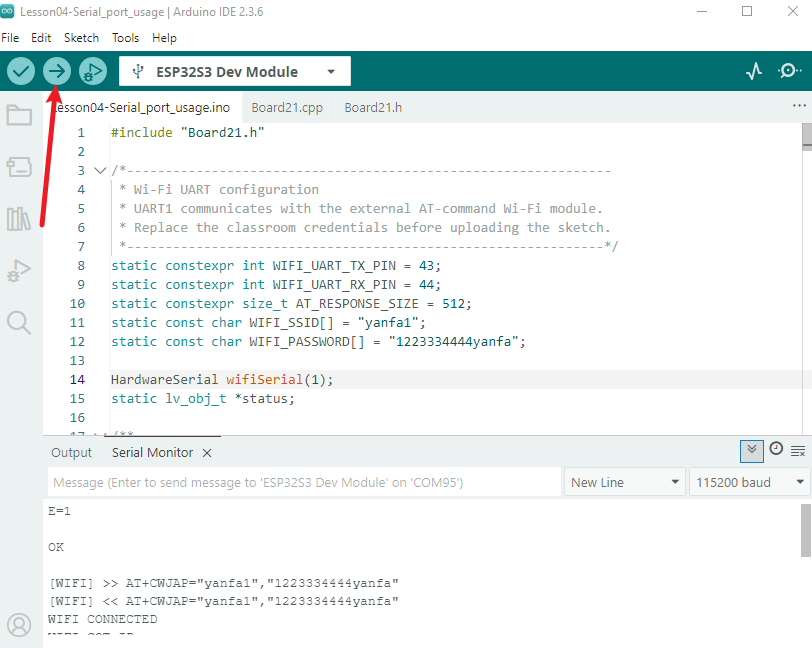Click the #include "Board21.h" line

click(x=187, y=133)
